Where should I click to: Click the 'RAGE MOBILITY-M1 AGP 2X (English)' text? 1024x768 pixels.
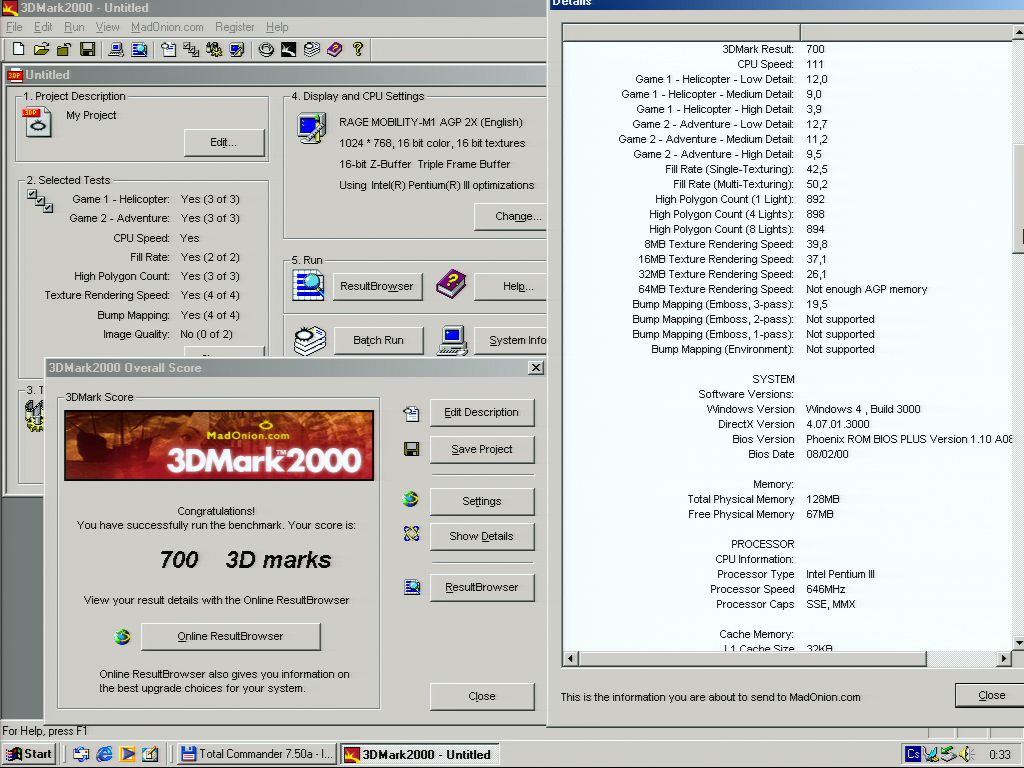tap(430, 122)
